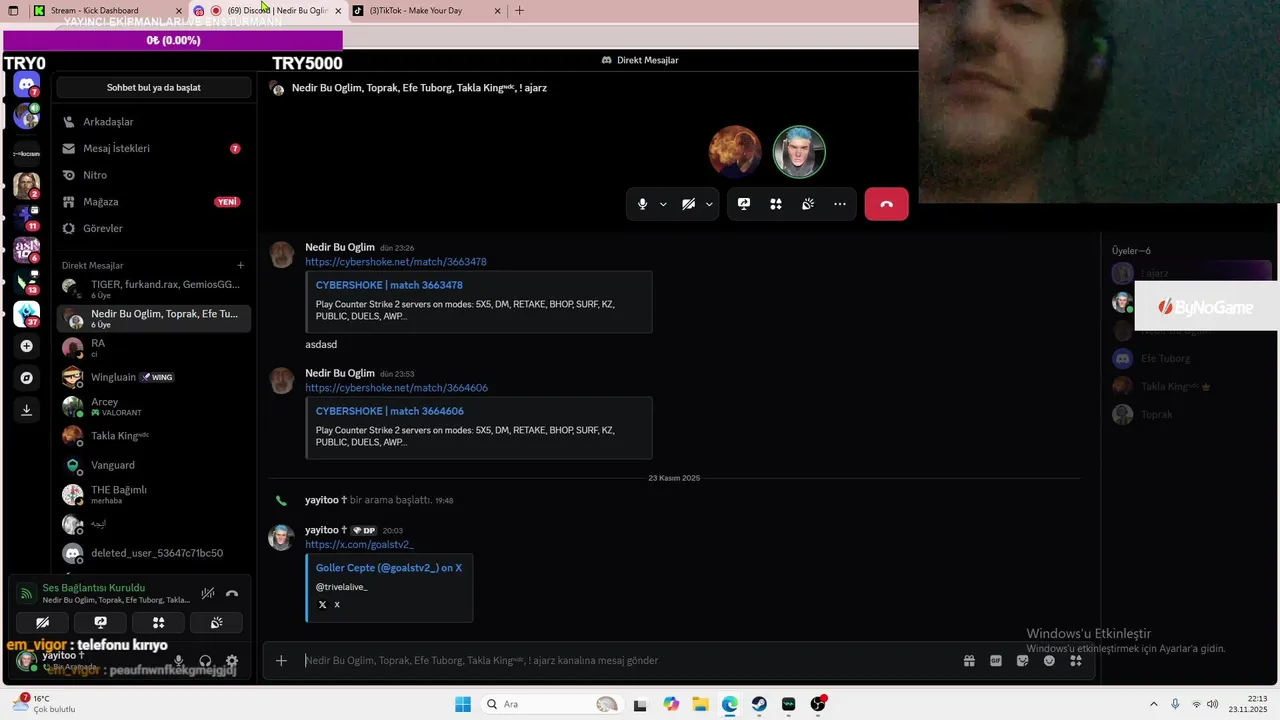Open user settings gear icon

(x=232, y=661)
